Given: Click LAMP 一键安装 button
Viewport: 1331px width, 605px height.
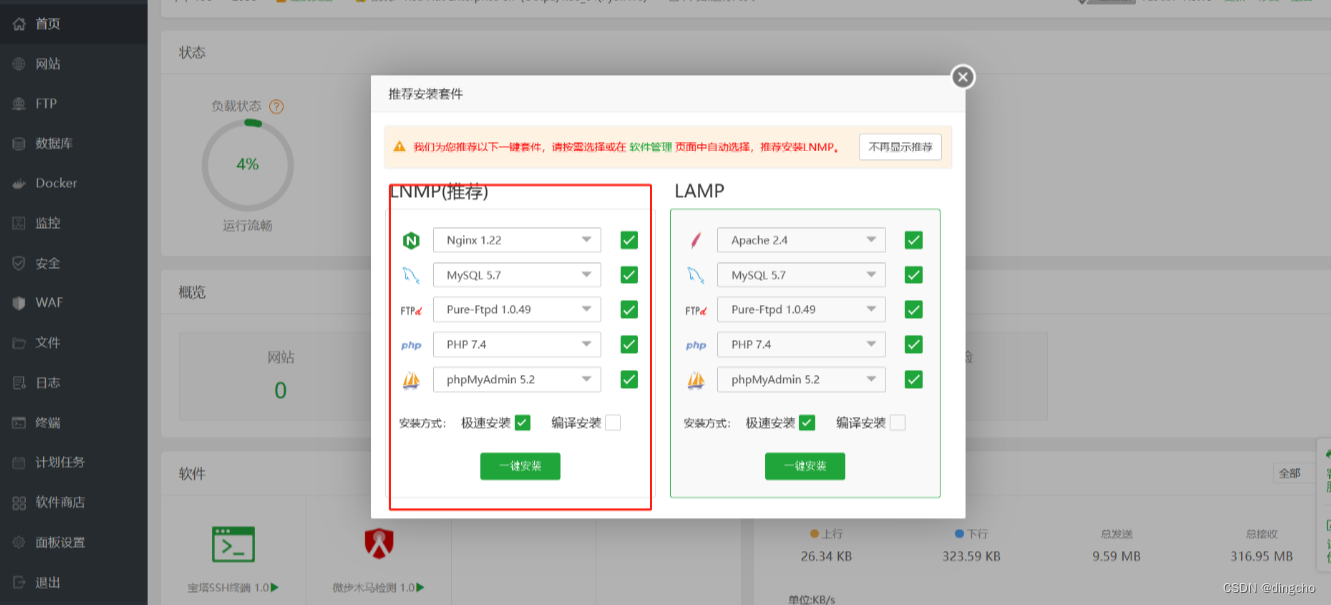Looking at the screenshot, I should pos(805,466).
